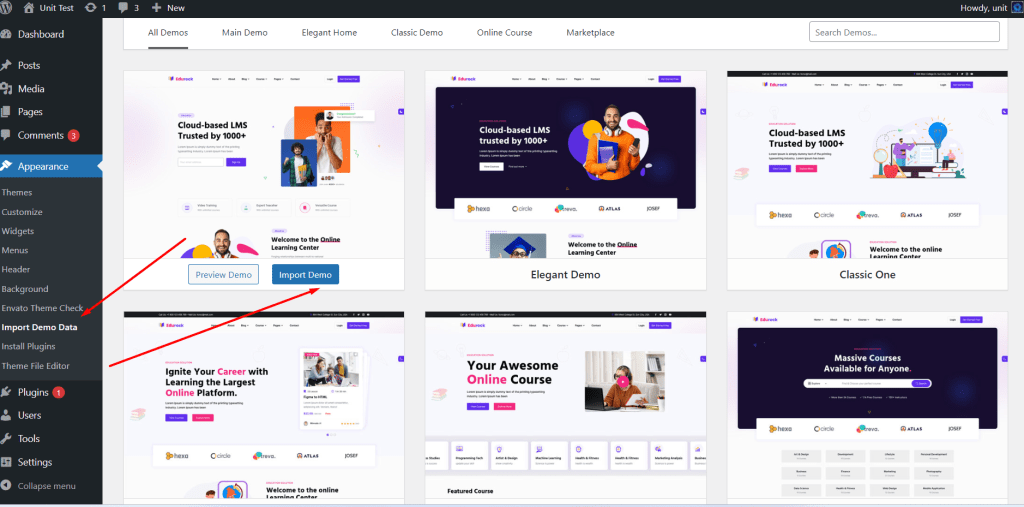Open the comments bubble icon in admin bar

[x=124, y=8]
